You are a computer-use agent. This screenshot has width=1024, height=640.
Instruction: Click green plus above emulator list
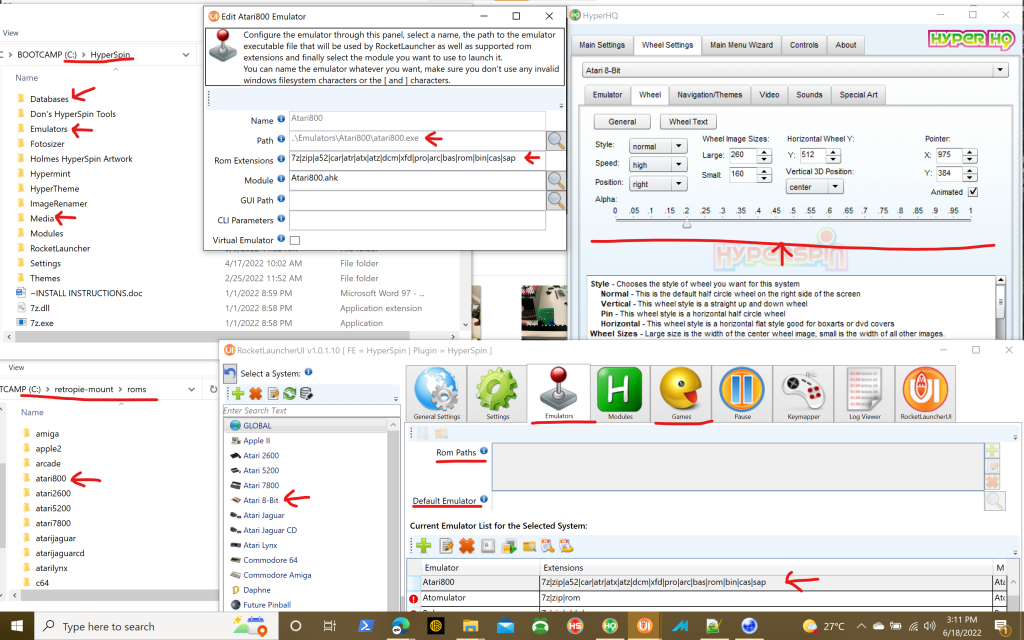pos(424,545)
